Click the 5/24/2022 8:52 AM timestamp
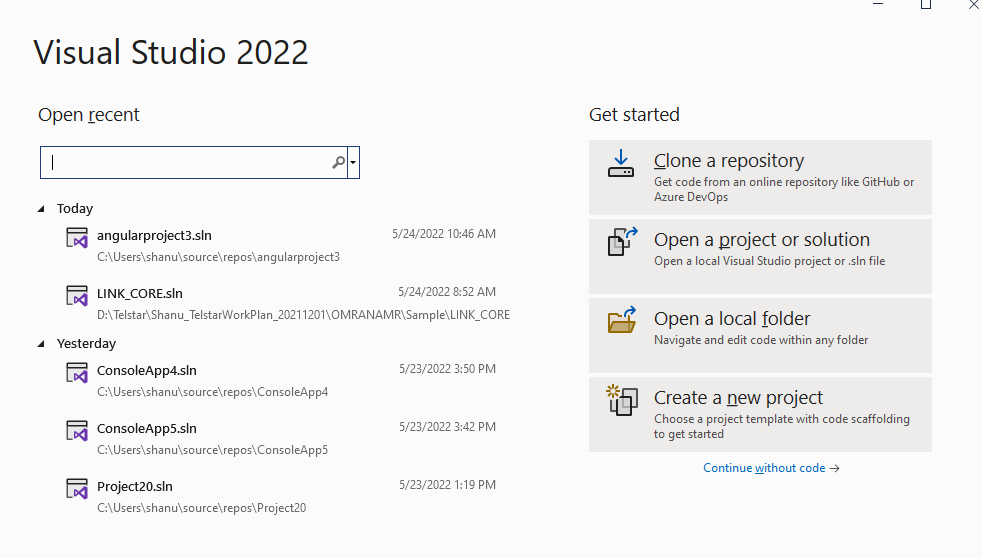The width and height of the screenshot is (982, 558). tap(447, 292)
